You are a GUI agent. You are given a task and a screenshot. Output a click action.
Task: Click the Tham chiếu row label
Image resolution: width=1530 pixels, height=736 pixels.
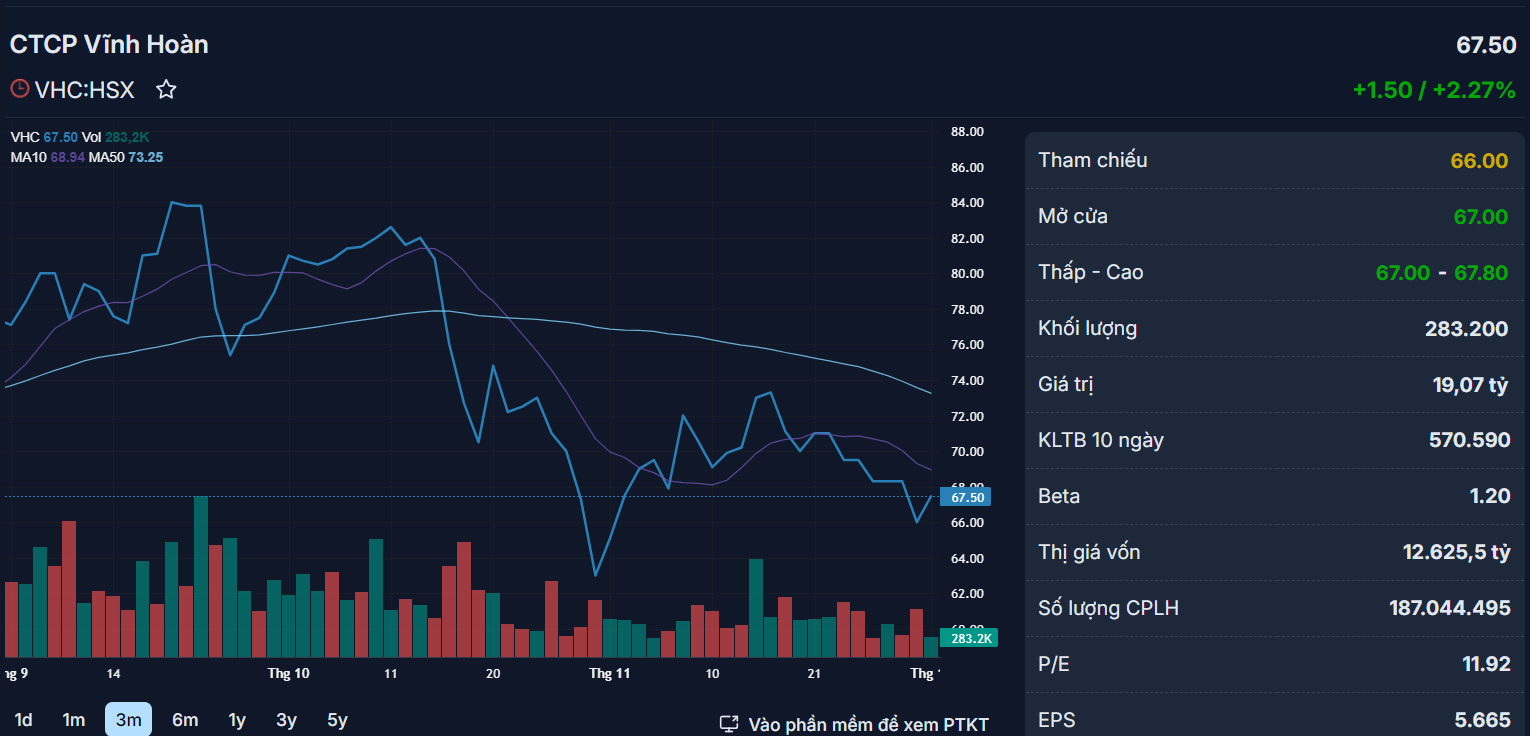tap(1093, 160)
